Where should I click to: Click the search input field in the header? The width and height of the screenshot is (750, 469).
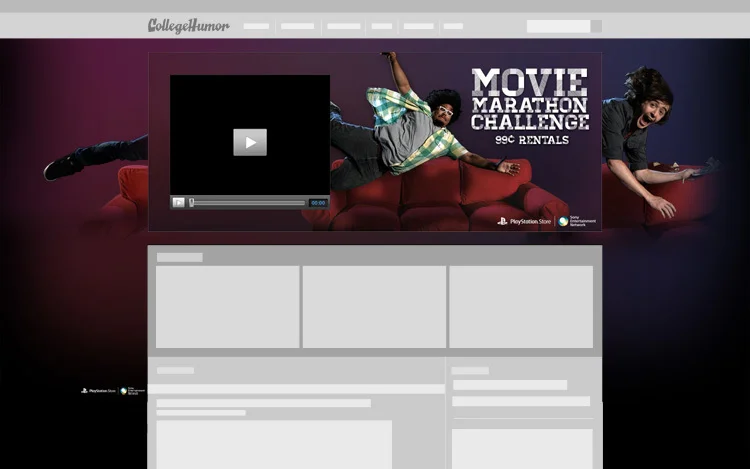click(x=558, y=26)
